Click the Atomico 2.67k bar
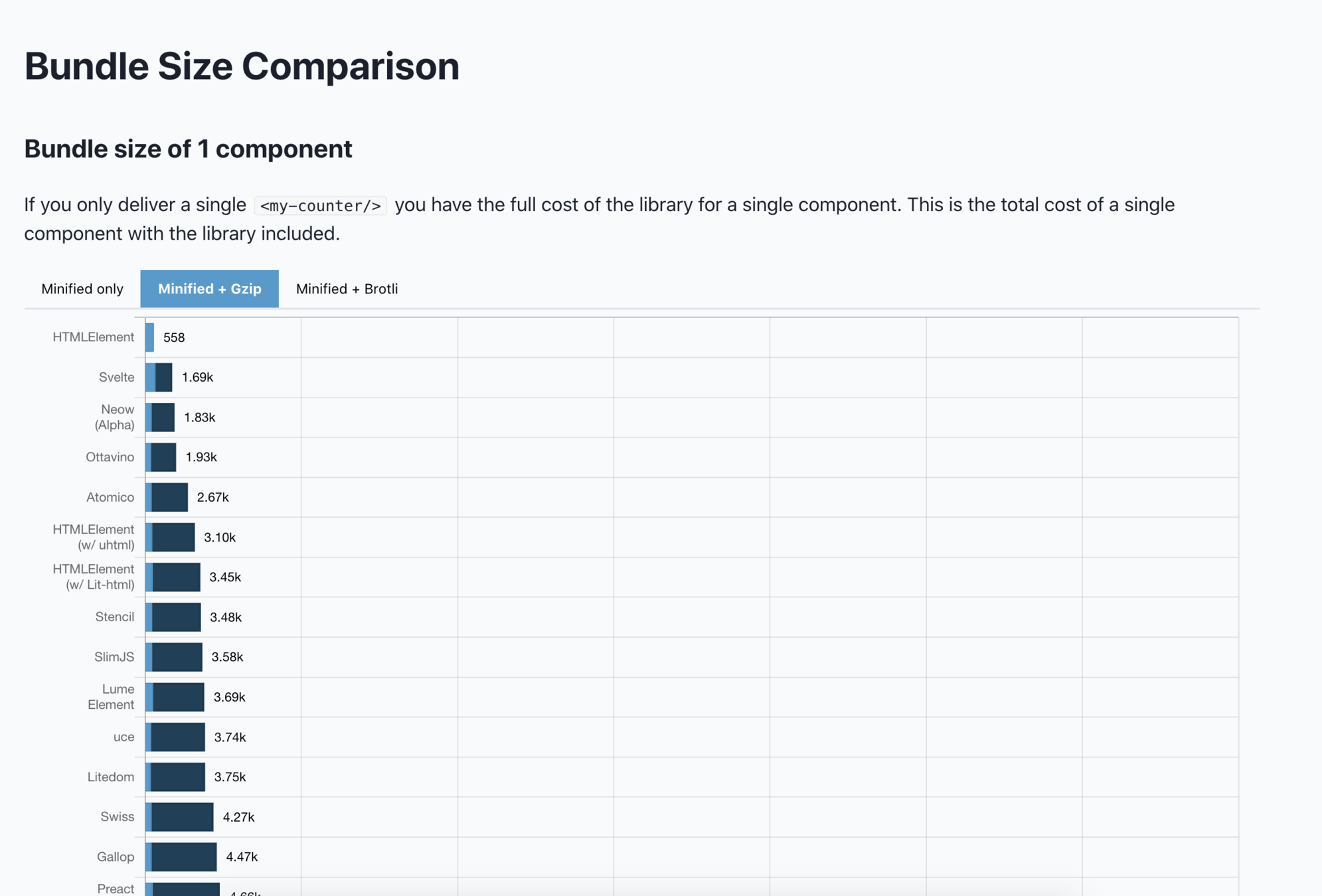 (x=168, y=497)
